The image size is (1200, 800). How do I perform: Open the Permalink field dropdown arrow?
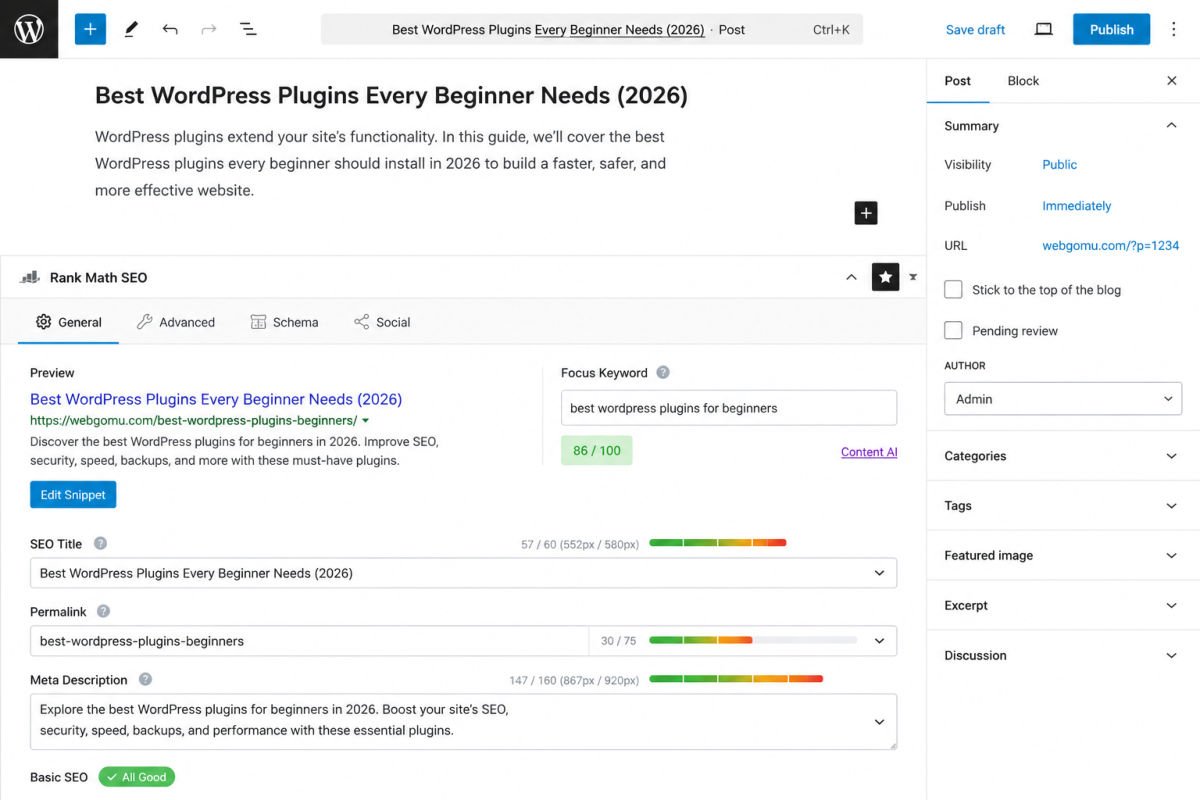click(x=879, y=641)
